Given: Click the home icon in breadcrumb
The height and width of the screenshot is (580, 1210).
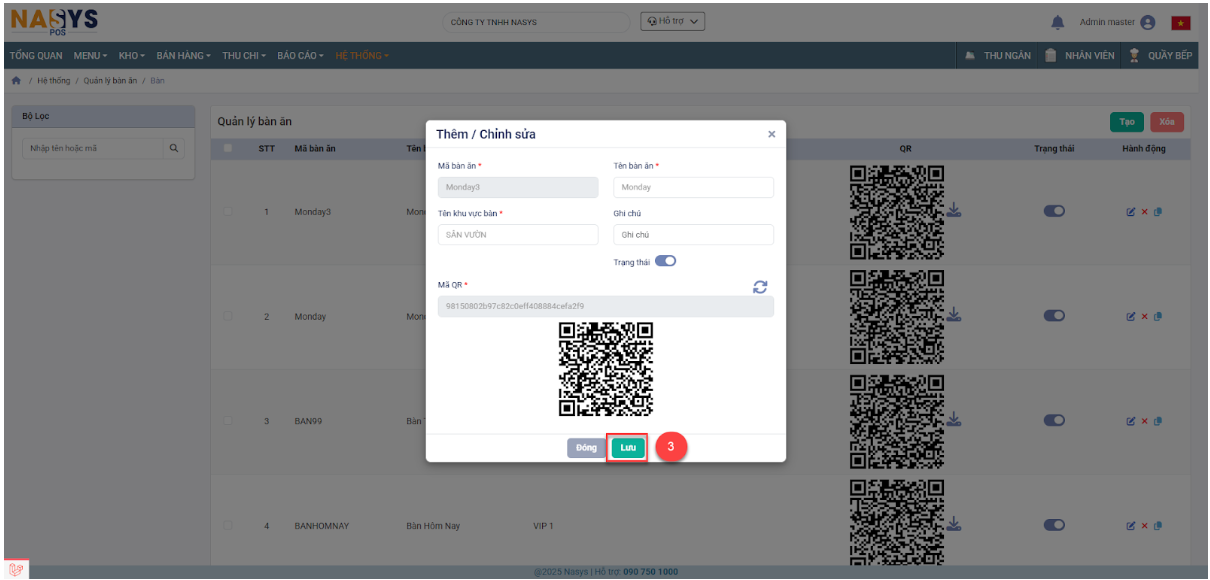Looking at the screenshot, I should click(x=15, y=80).
